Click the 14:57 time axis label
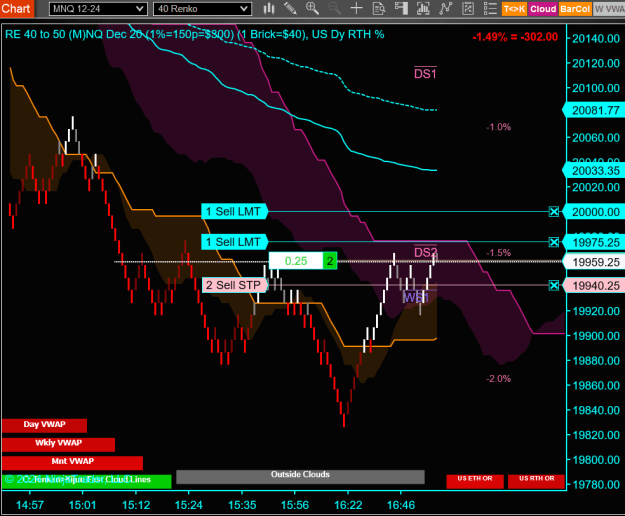 30,505
